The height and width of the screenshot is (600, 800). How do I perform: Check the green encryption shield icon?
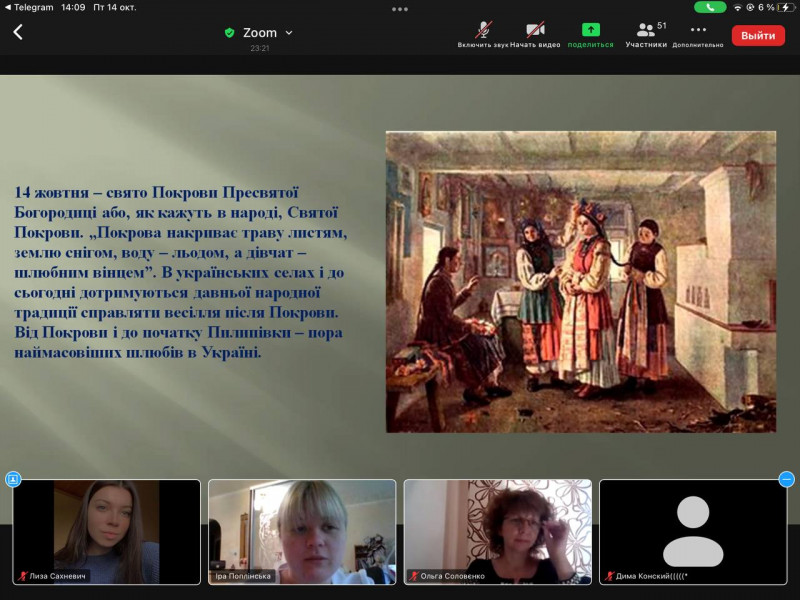[x=230, y=33]
